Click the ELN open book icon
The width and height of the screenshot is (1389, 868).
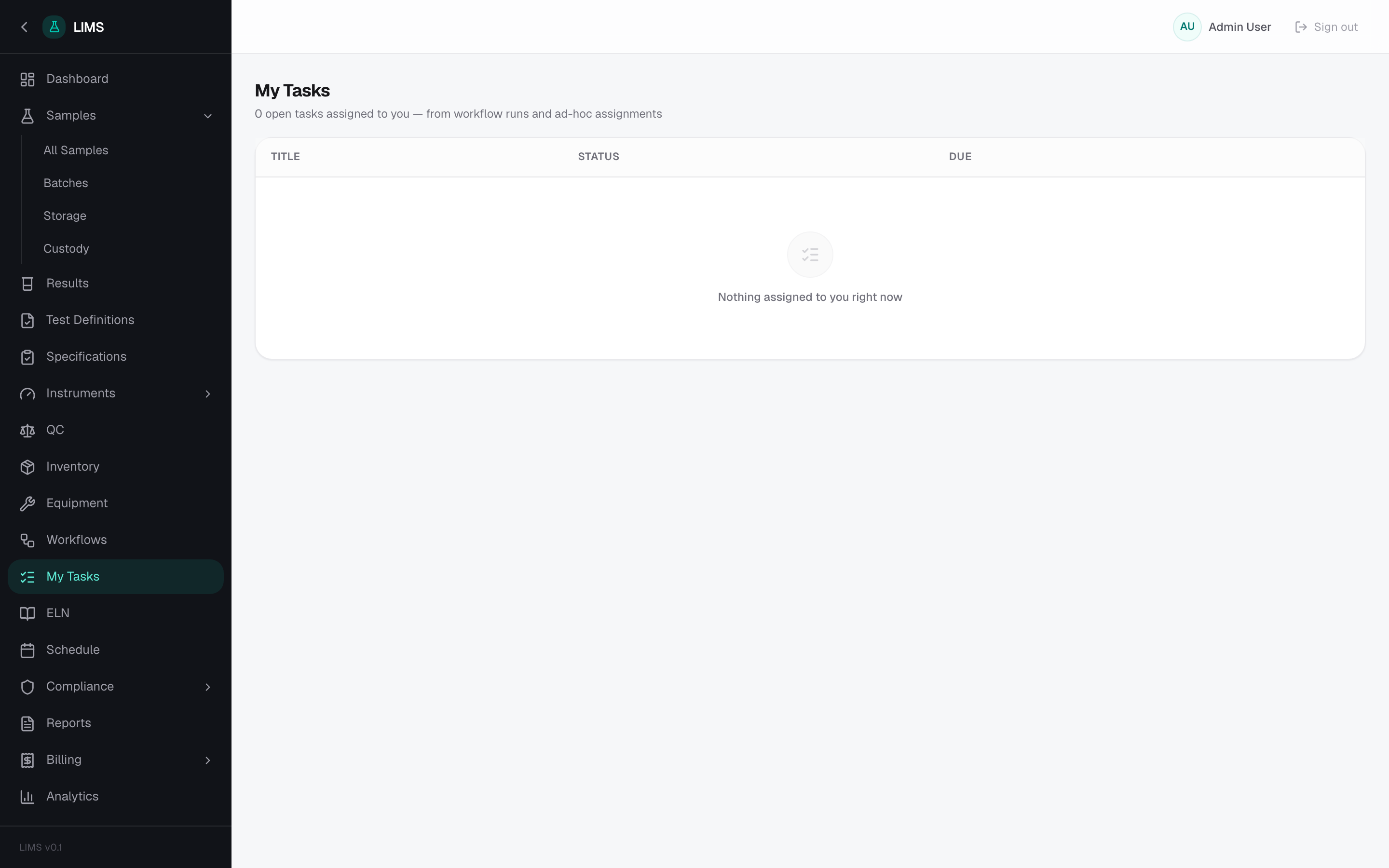(x=27, y=614)
